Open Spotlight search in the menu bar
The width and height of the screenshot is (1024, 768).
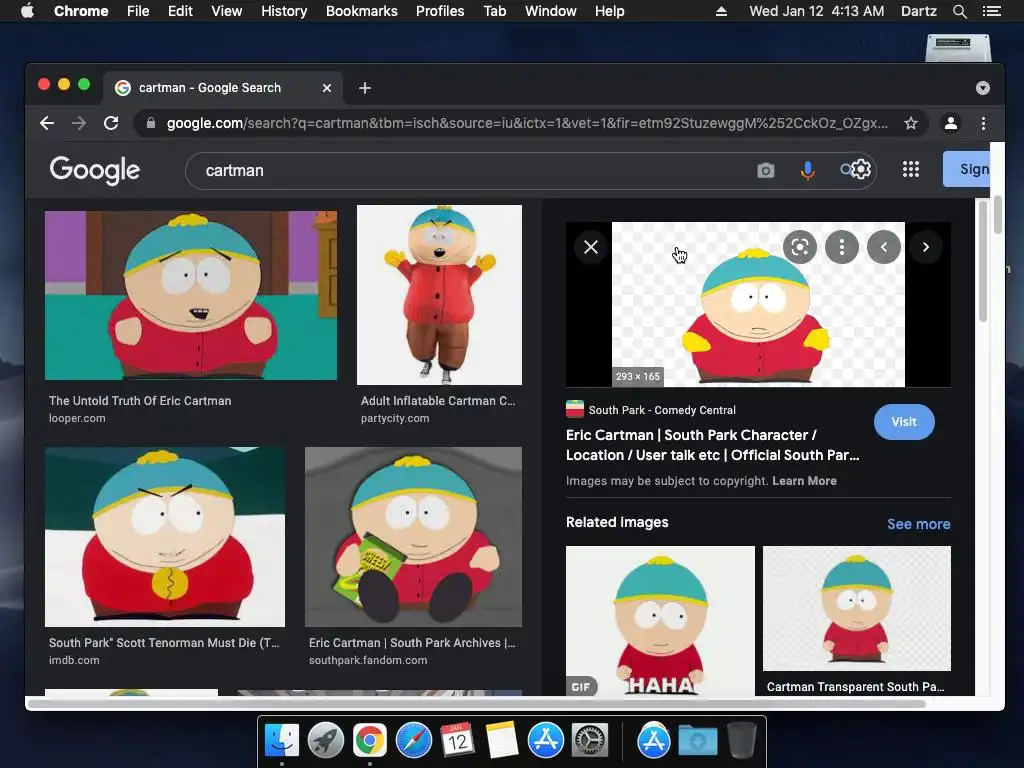click(959, 11)
